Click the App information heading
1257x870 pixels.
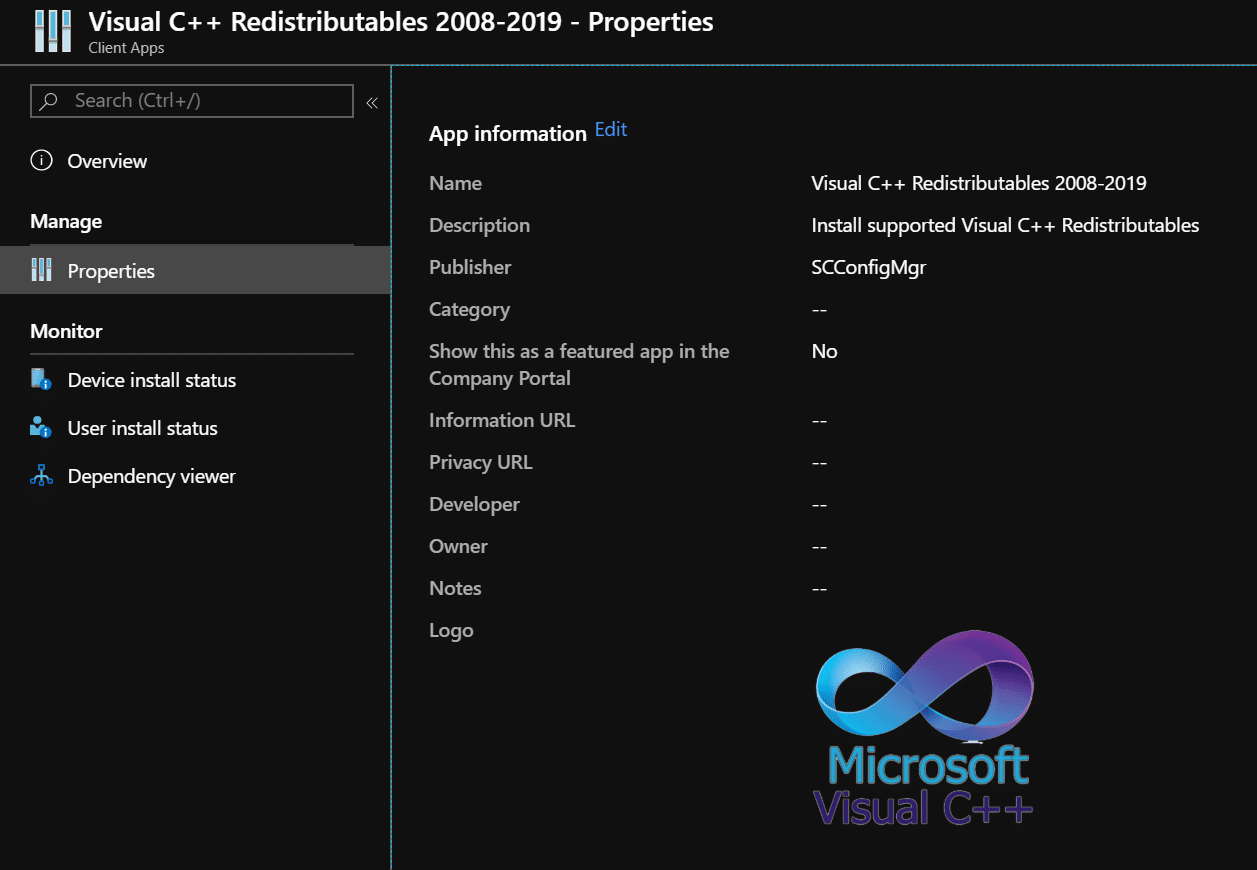pos(508,134)
